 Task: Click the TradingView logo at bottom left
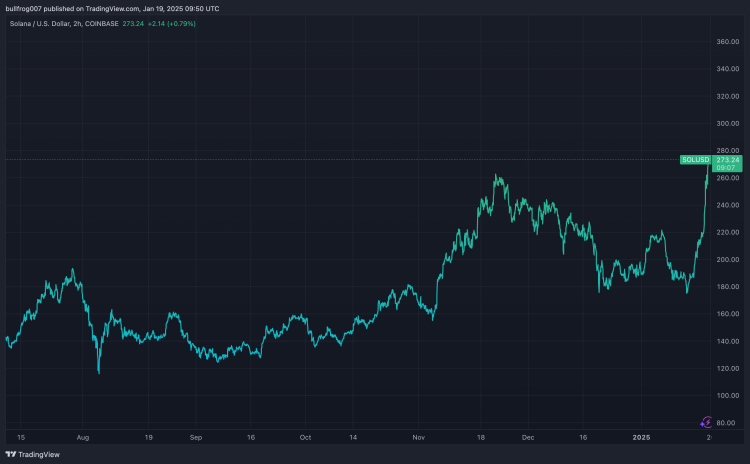pyautogui.click(x=33, y=454)
